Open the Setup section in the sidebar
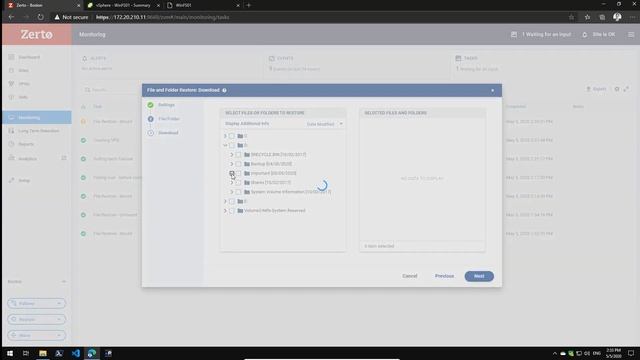The image size is (640, 360). pyautogui.click(x=24, y=180)
